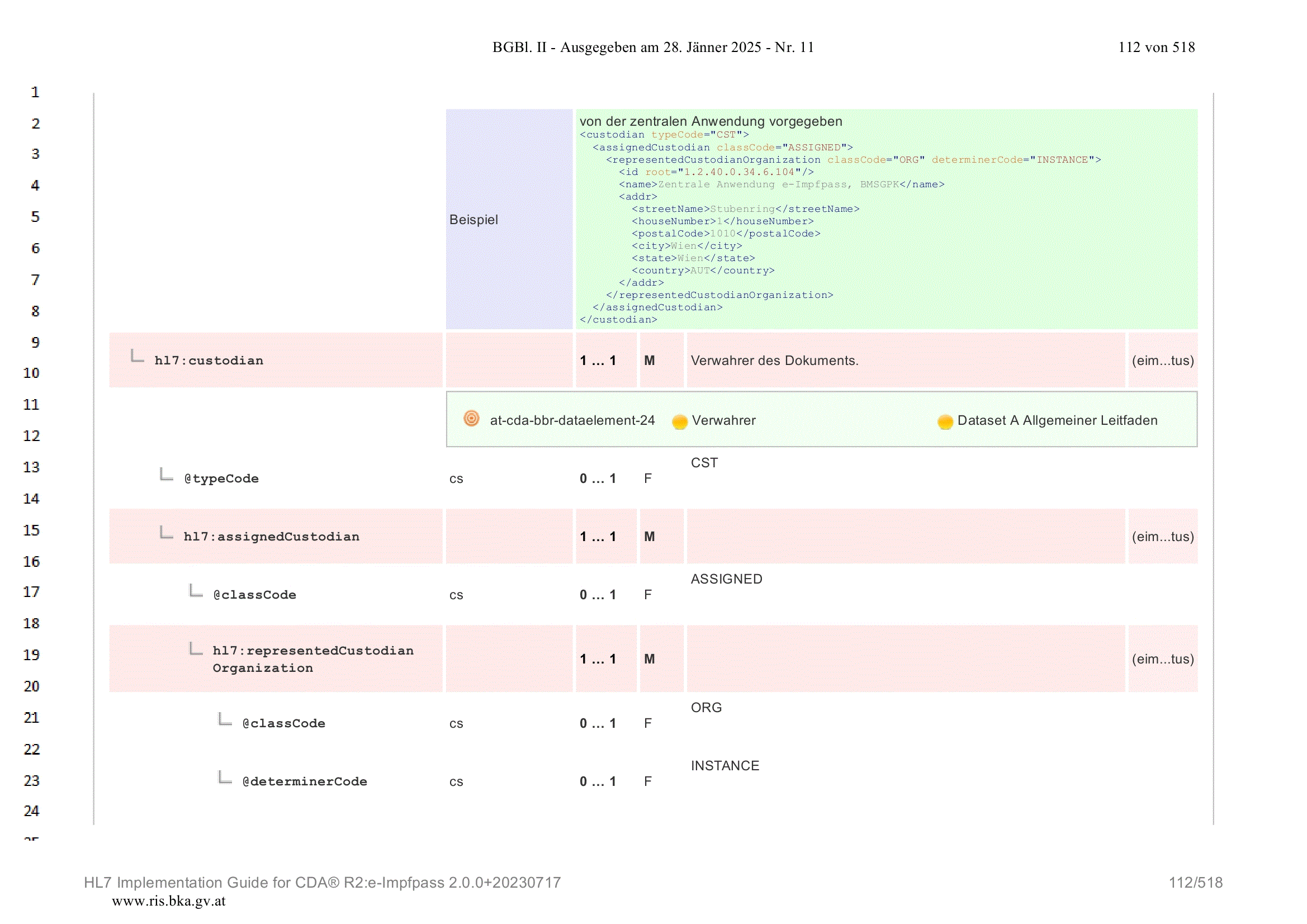
Task: Select the hl7:assignedCustodian element name
Action: [x=271, y=537]
